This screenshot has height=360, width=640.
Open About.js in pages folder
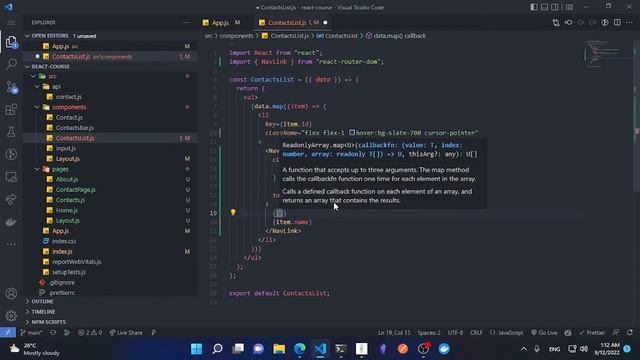[67, 179]
